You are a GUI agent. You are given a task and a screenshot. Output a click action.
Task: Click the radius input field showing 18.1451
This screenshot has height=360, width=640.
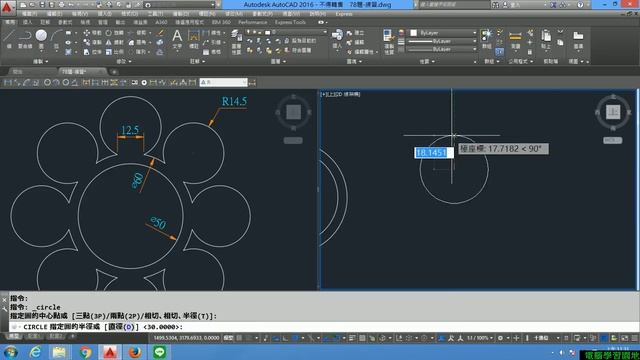coord(434,153)
